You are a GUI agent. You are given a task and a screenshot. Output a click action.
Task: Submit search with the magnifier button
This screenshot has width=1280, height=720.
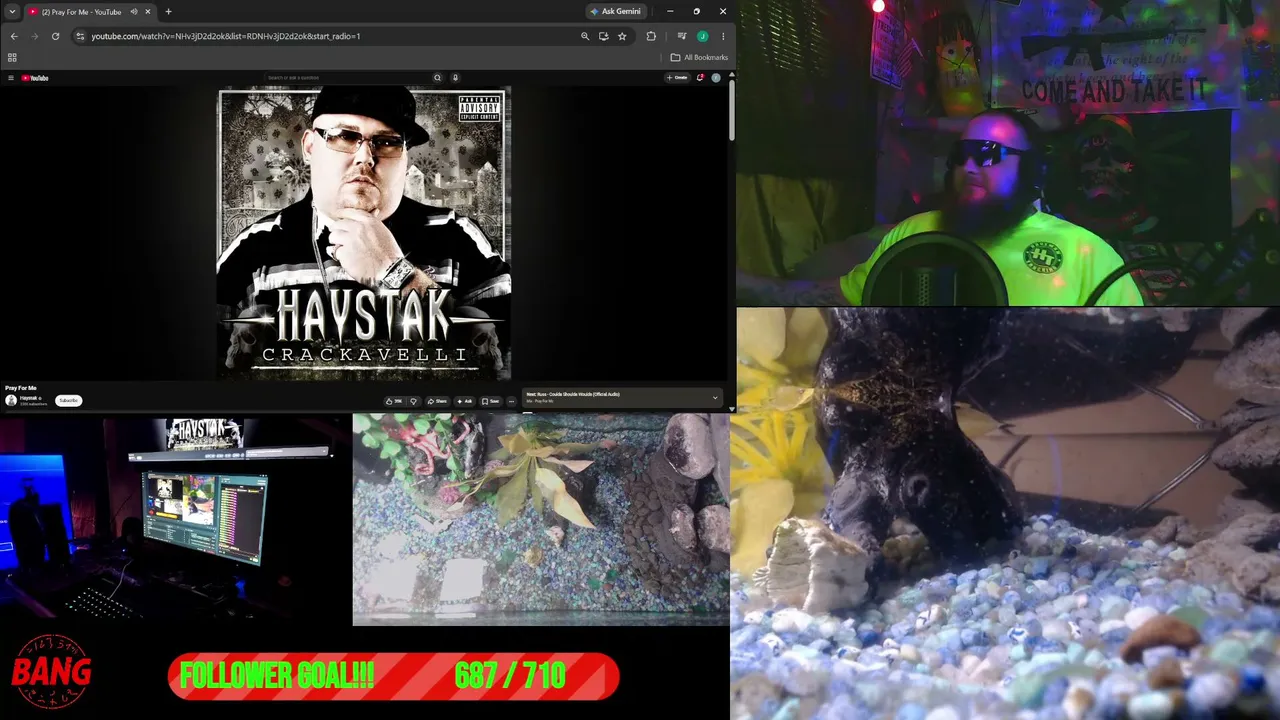pyautogui.click(x=437, y=77)
